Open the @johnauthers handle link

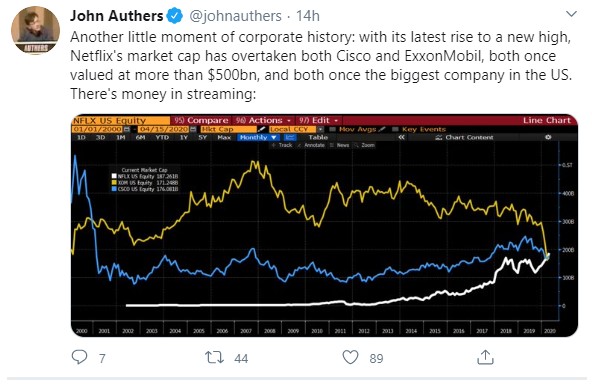click(x=235, y=16)
